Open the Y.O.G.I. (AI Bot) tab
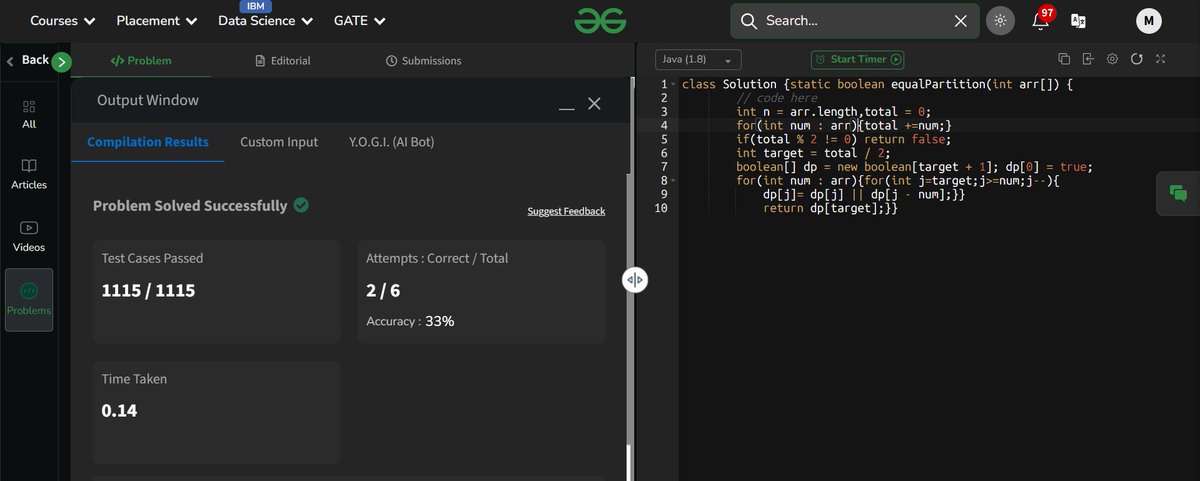 pyautogui.click(x=392, y=142)
